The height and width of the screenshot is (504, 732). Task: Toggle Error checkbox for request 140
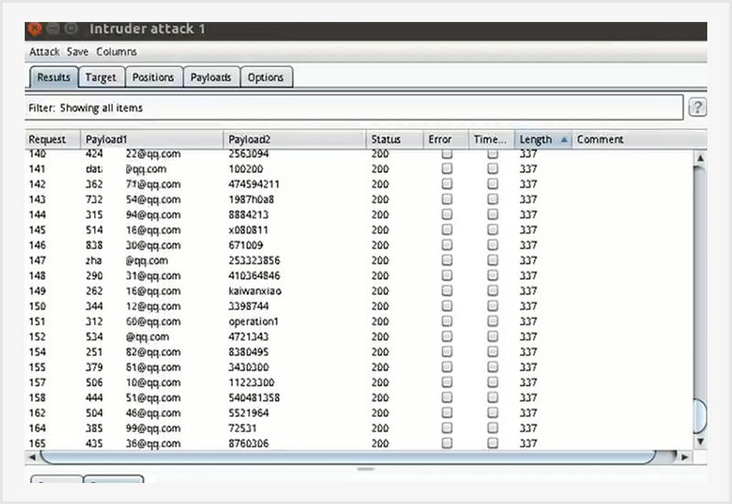click(447, 155)
